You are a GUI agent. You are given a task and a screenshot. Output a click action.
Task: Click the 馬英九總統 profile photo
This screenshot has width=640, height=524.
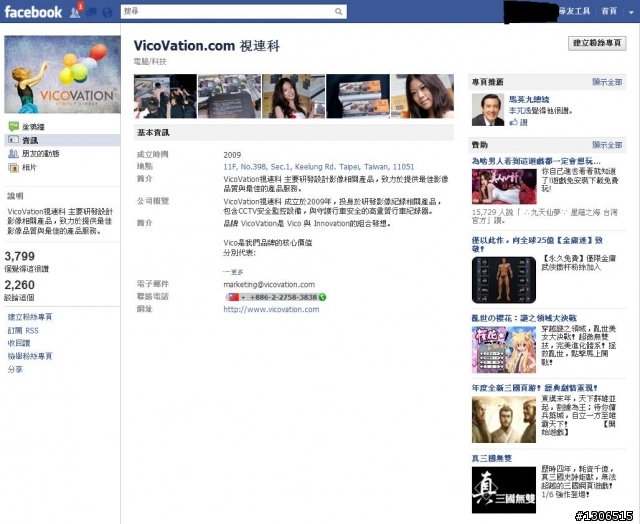[x=488, y=109]
